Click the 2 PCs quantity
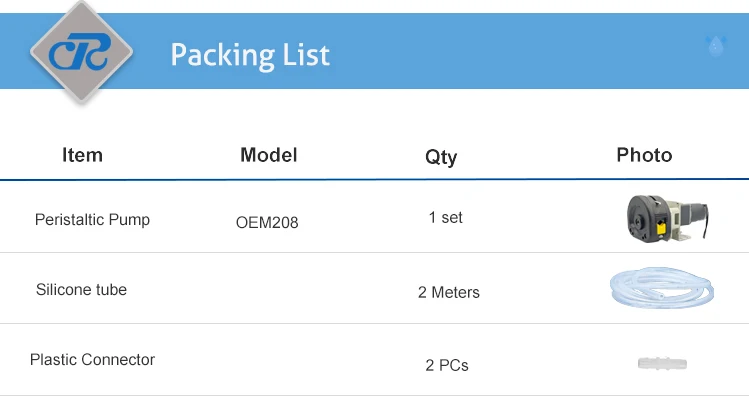 tap(446, 365)
